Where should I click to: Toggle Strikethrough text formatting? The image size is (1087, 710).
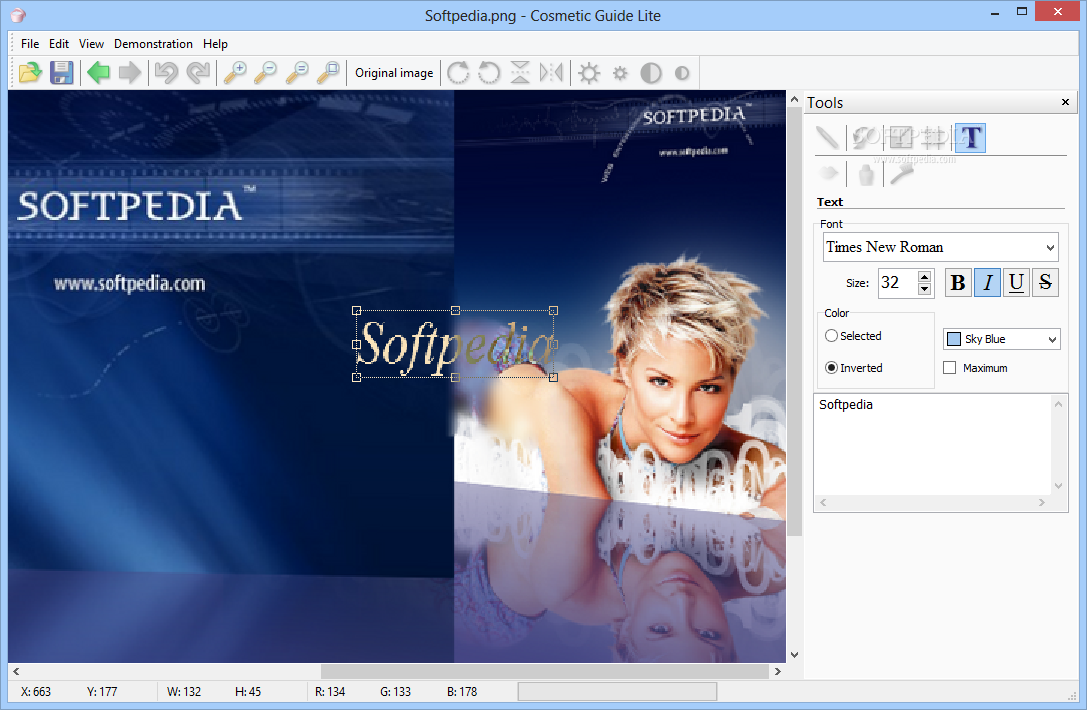(1045, 282)
